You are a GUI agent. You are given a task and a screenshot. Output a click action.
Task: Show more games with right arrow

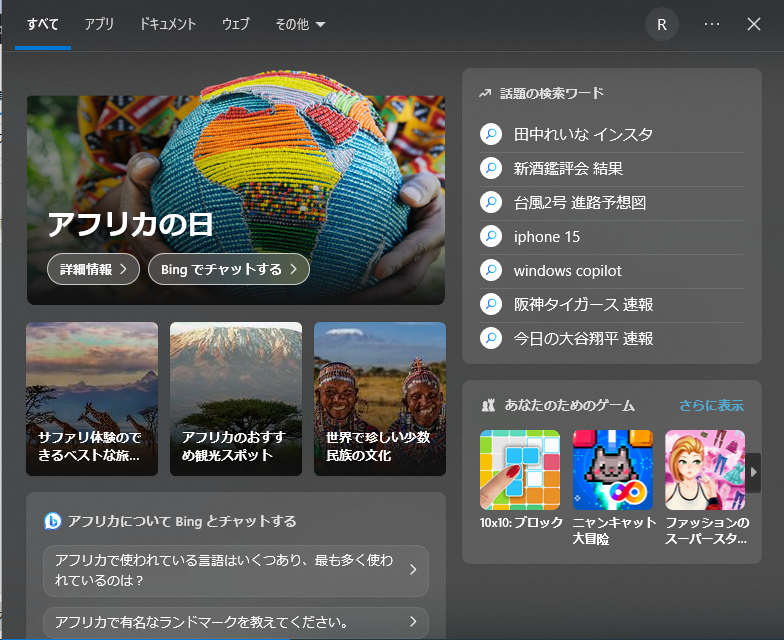pyautogui.click(x=754, y=472)
